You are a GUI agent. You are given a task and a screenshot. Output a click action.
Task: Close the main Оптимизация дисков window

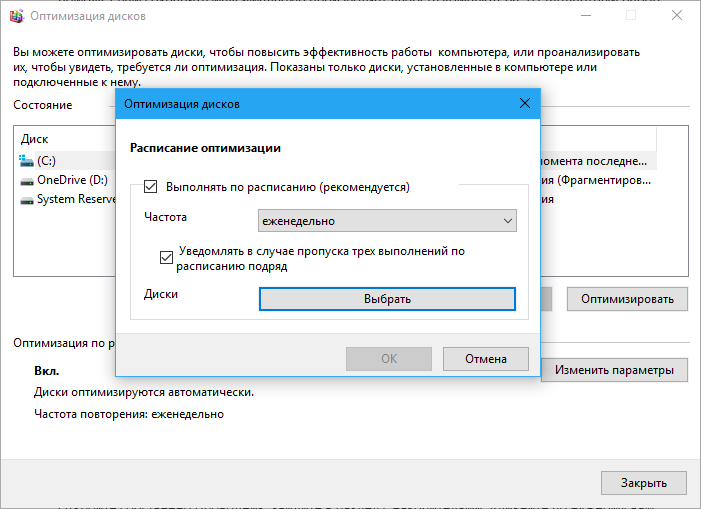677,16
